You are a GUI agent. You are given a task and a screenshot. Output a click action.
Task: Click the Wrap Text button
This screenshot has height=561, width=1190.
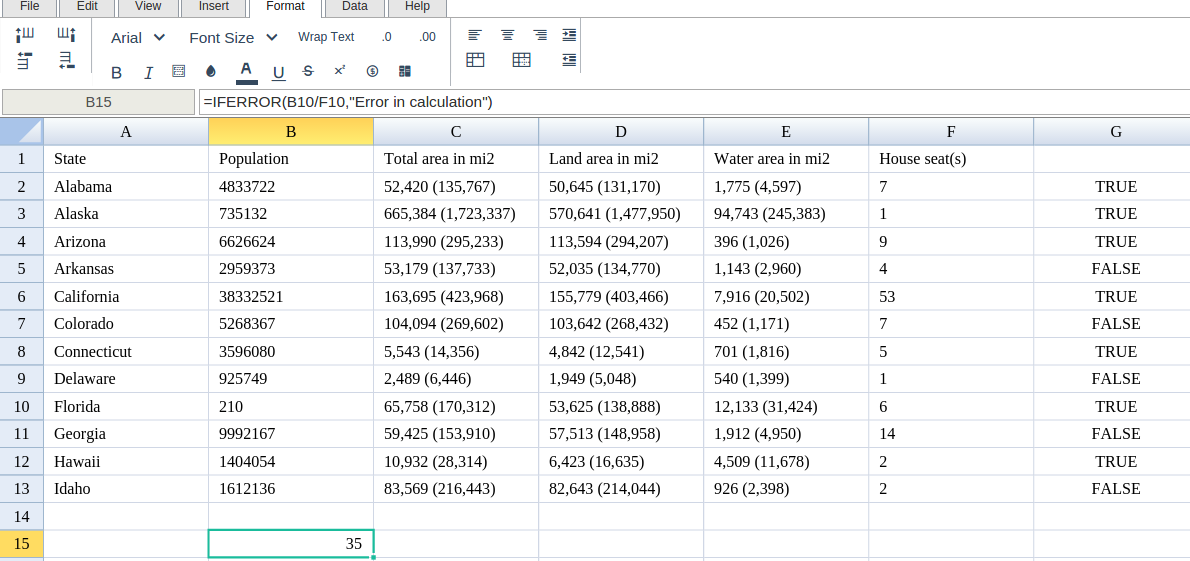[x=326, y=37]
